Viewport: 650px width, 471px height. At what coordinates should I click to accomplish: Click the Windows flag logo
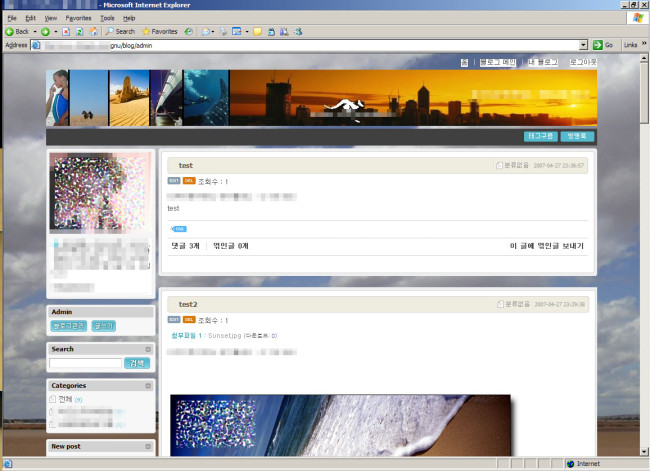pyautogui.click(x=638, y=18)
